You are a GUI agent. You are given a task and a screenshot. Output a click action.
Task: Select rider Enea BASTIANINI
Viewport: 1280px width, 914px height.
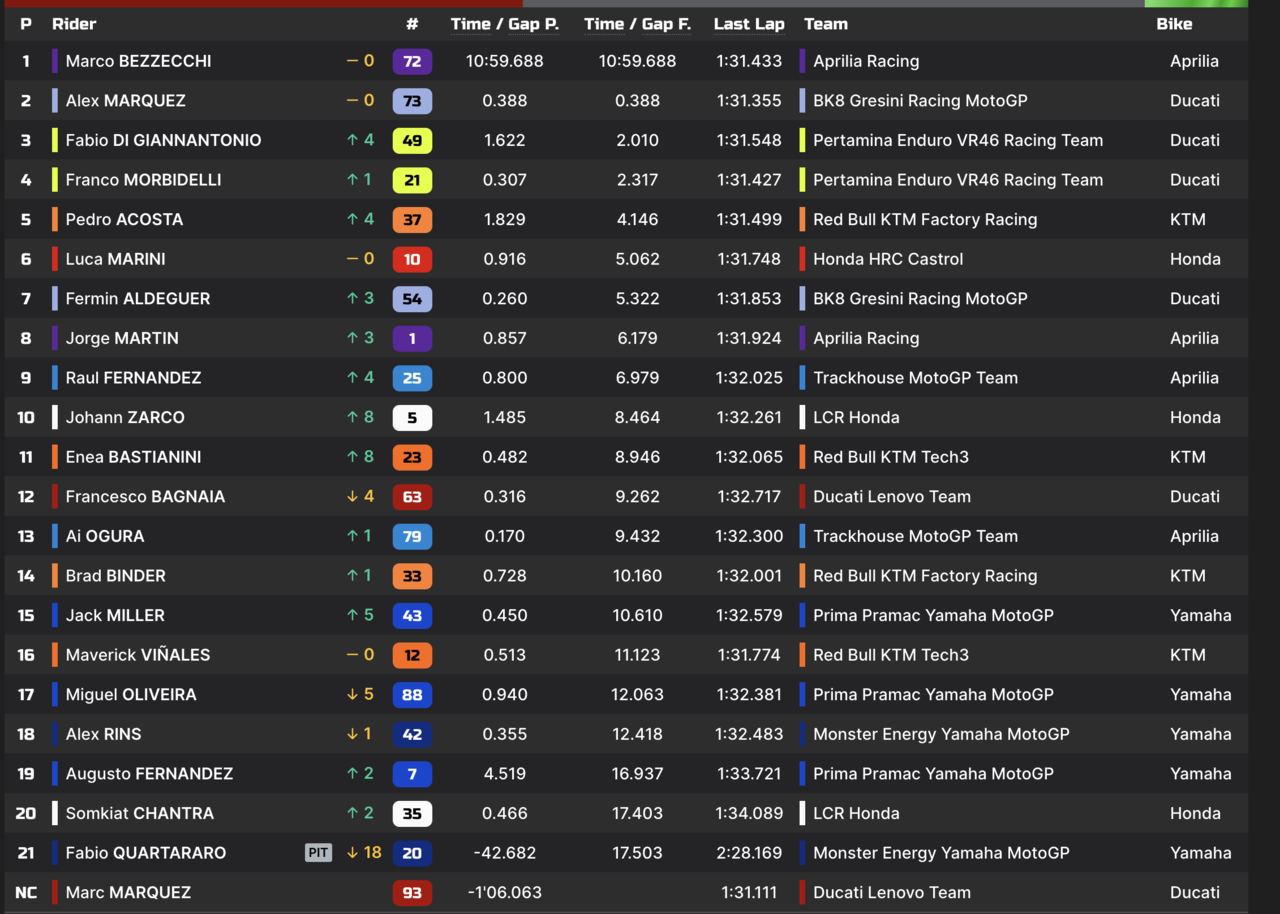[133, 457]
